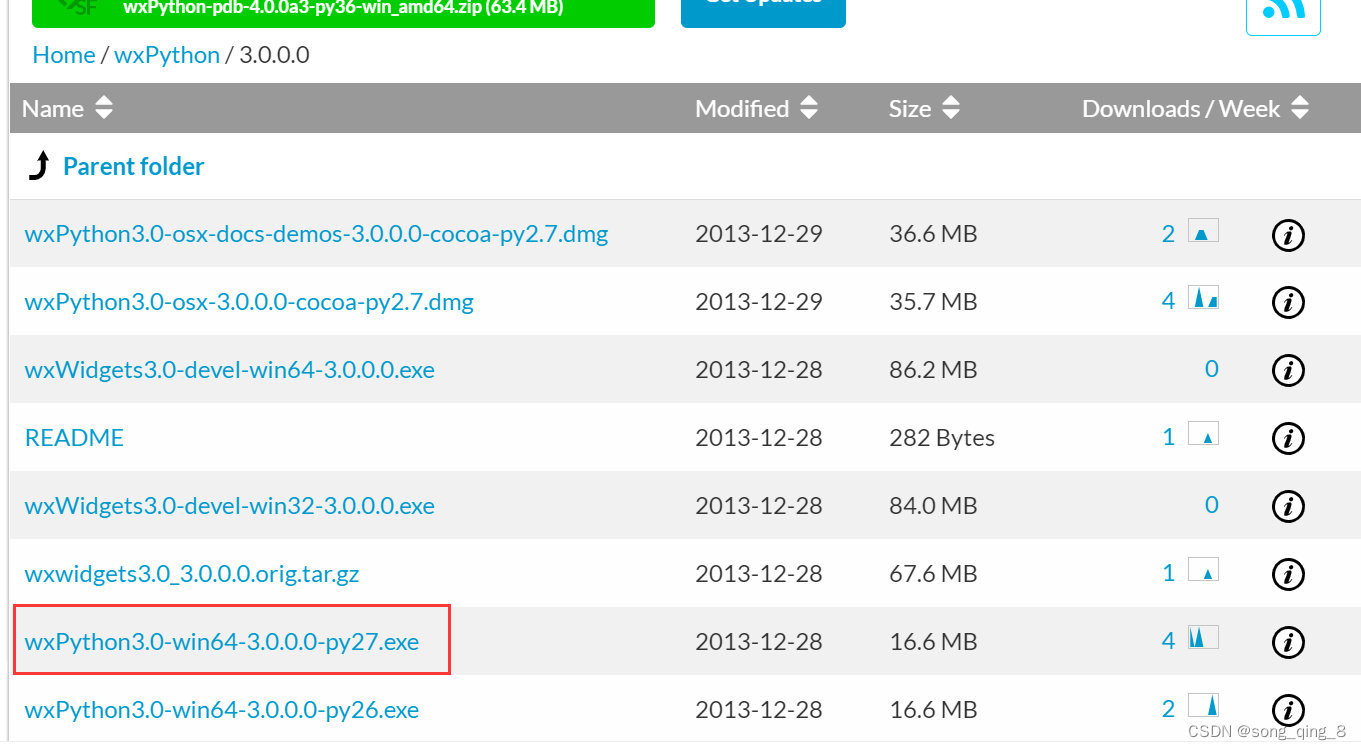
Task: Download wxPython3.0-osx-docs-demos-3.0.0.0-cocoa-py2.7.dmg
Action: coord(316,234)
